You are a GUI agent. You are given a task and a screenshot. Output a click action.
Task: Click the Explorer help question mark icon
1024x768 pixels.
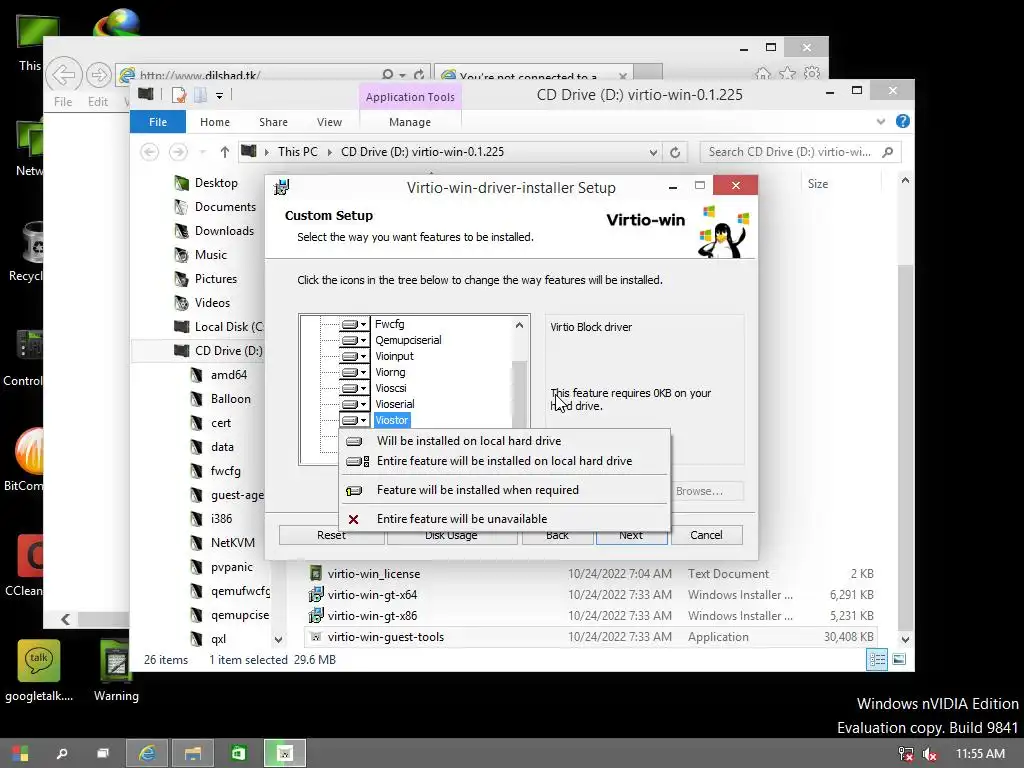(x=903, y=121)
